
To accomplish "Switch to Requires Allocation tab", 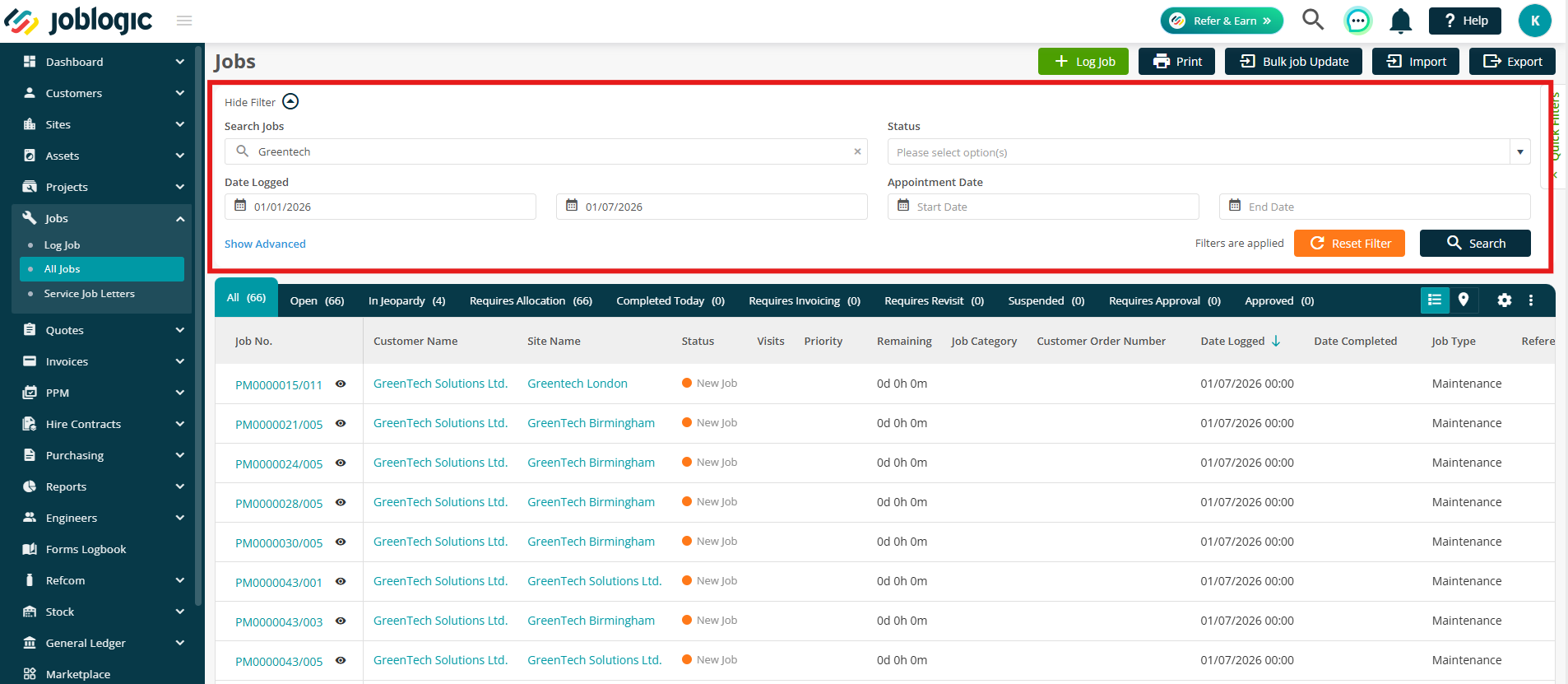I will coord(531,301).
